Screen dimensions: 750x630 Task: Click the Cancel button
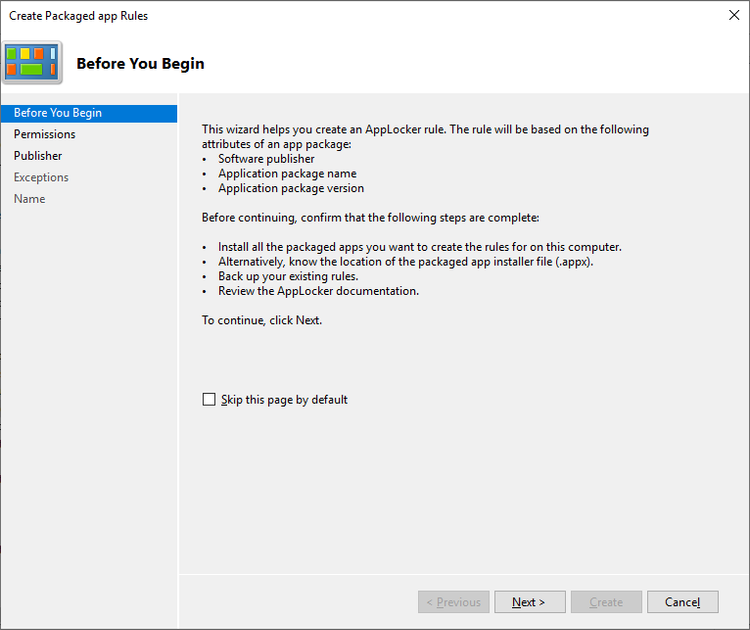click(x=682, y=602)
